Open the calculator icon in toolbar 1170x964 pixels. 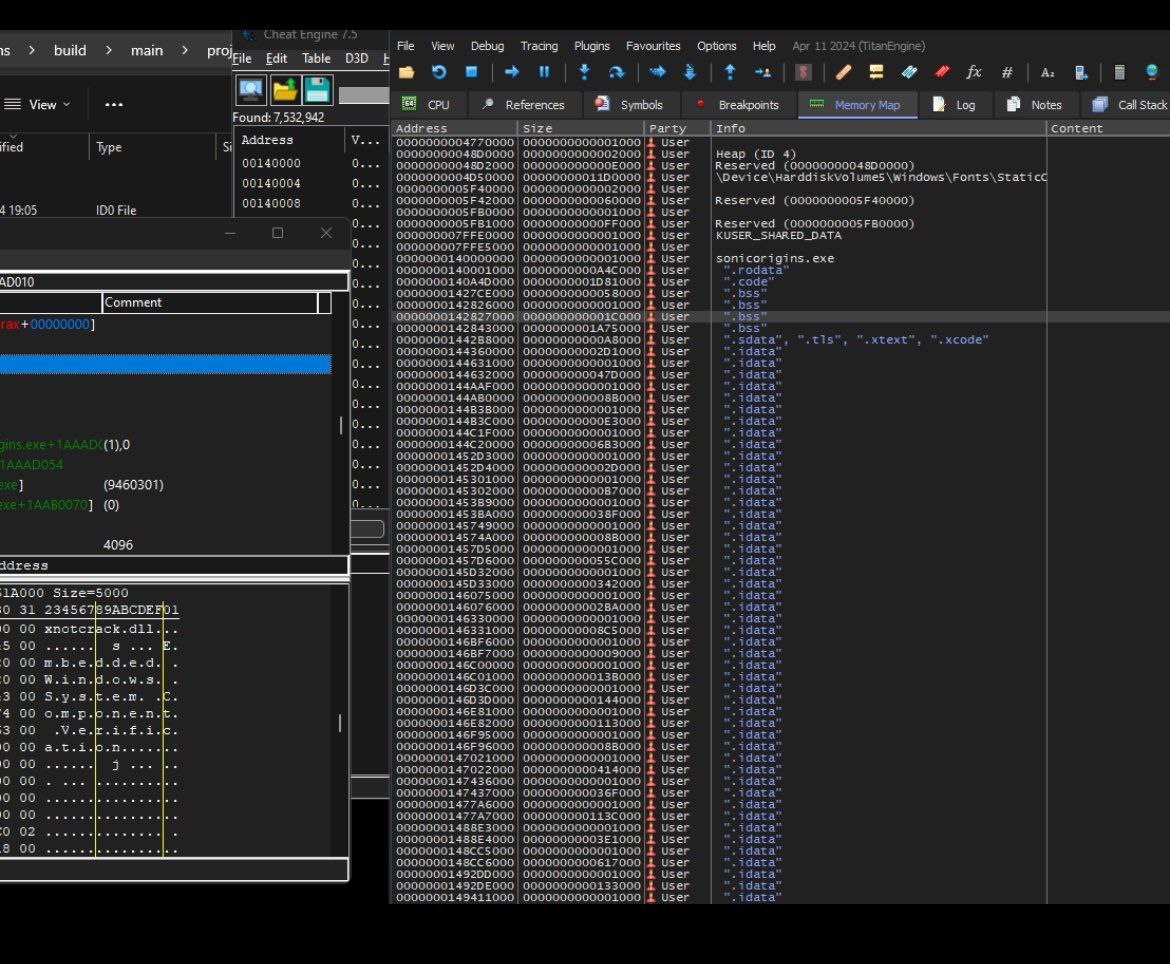coord(1119,72)
